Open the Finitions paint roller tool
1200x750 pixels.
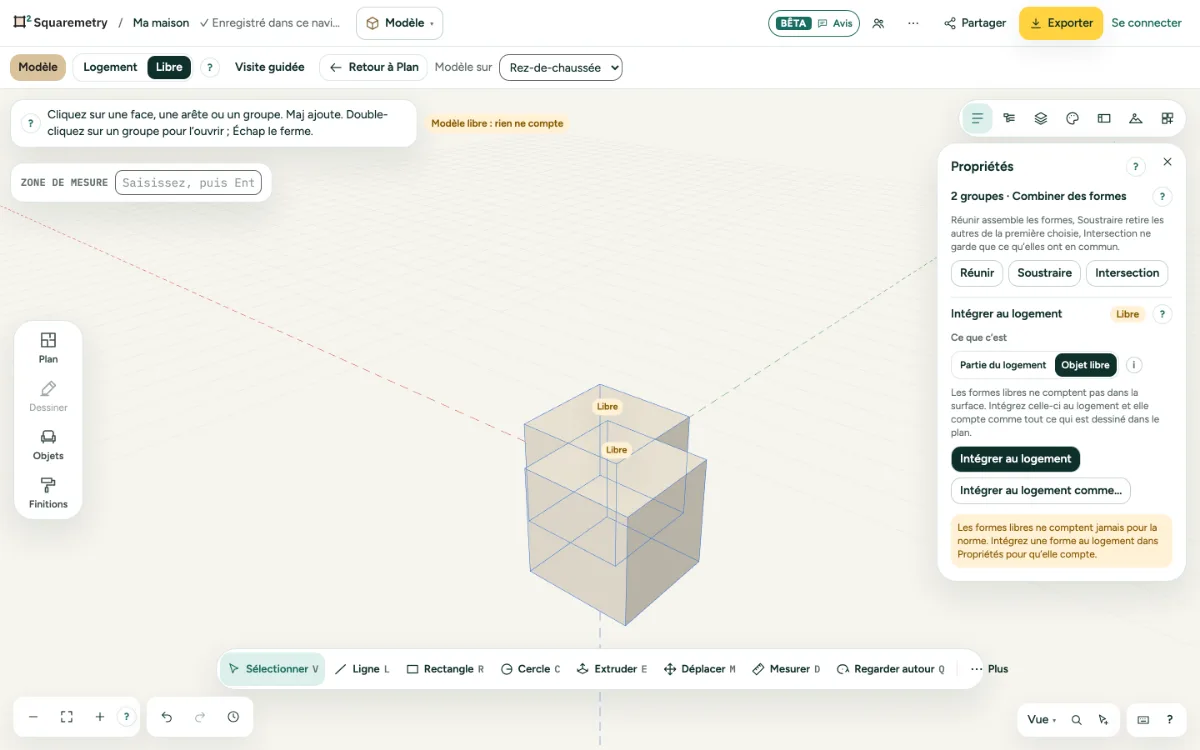click(x=48, y=493)
